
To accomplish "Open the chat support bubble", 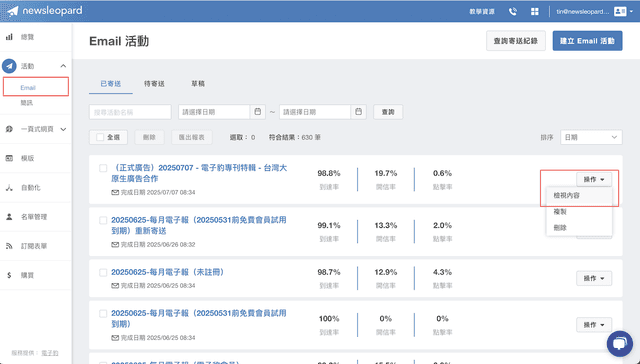I will pos(620,343).
